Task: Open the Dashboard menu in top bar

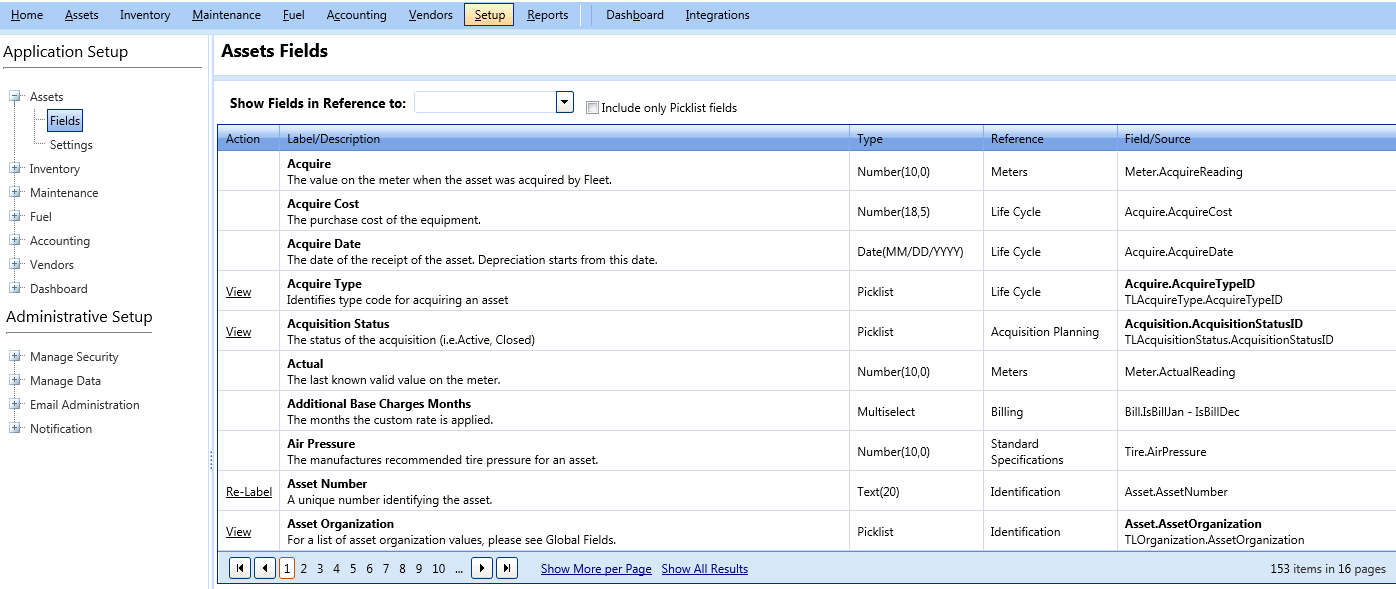Action: (x=635, y=15)
